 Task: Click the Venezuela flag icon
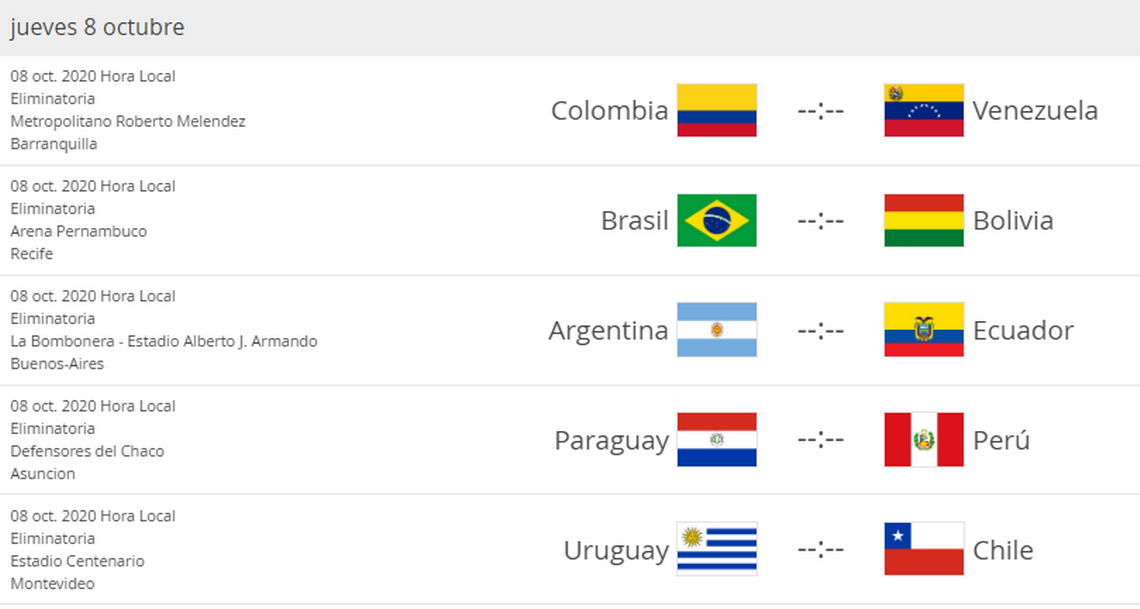924,110
